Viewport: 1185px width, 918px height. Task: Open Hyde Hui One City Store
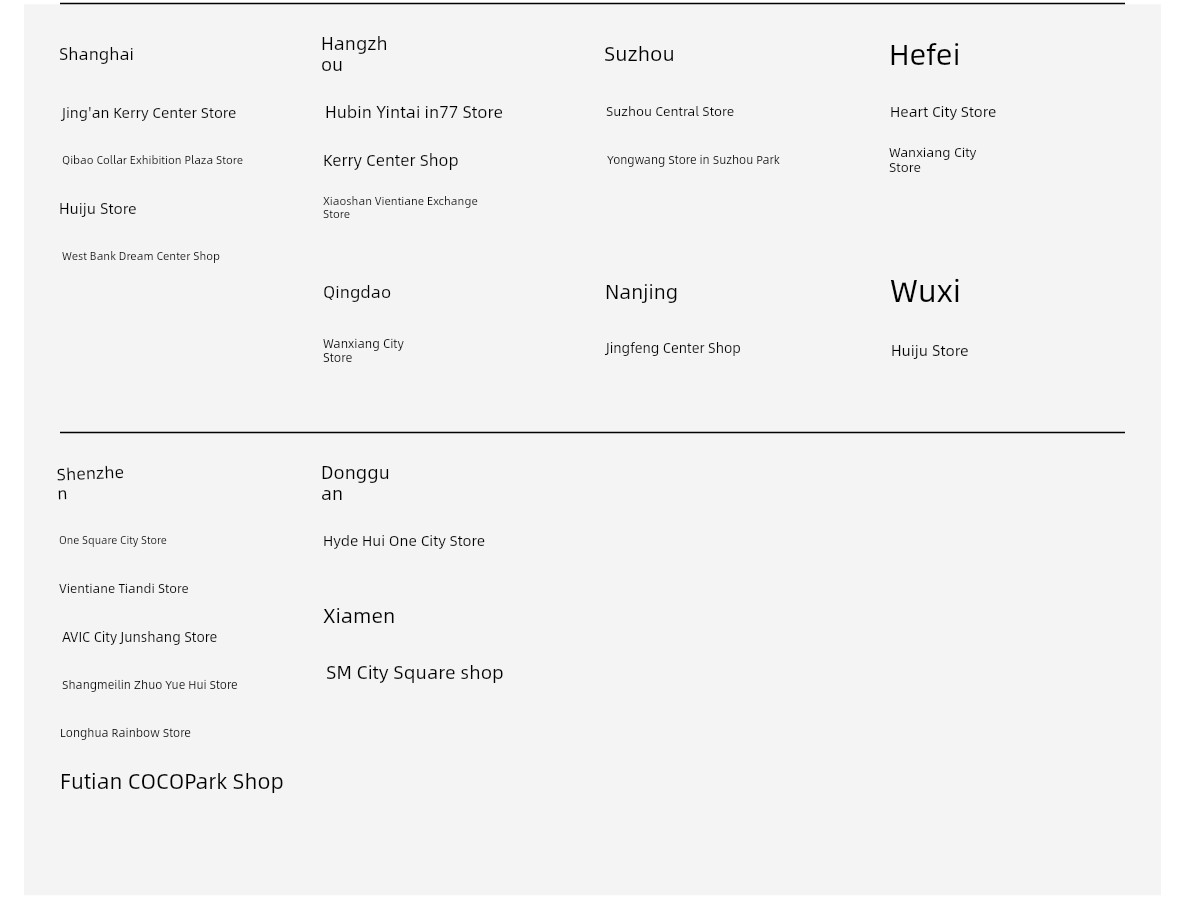404,541
